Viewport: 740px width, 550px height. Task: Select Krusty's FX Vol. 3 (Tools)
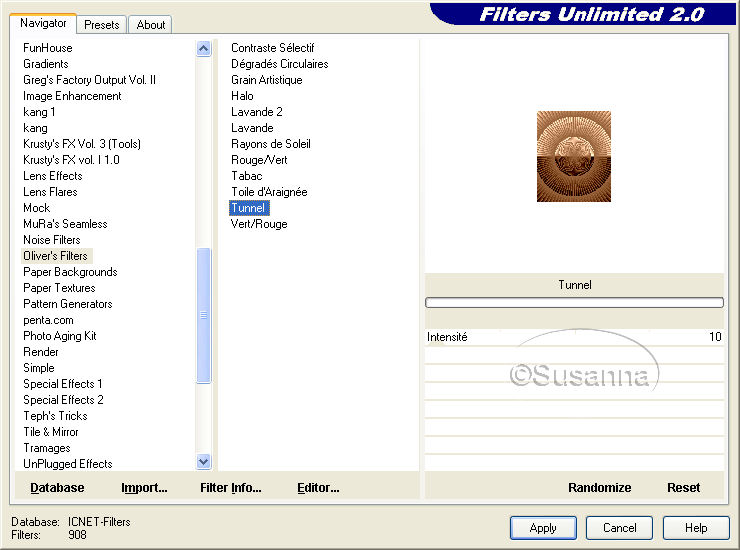click(82, 144)
